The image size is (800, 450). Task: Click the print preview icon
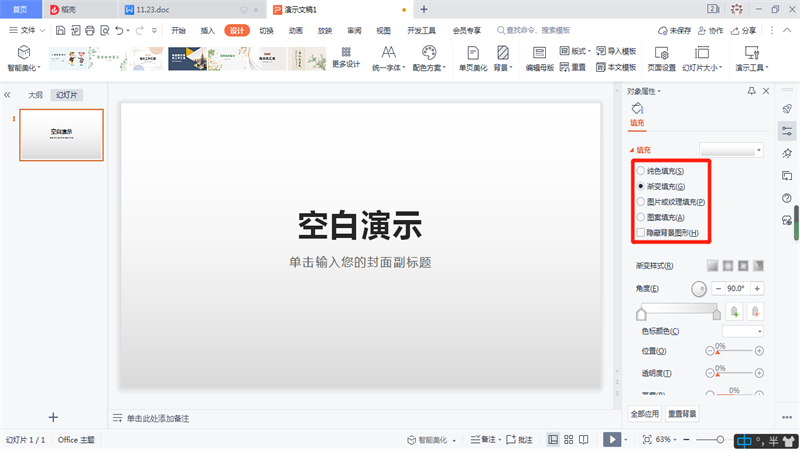105,31
